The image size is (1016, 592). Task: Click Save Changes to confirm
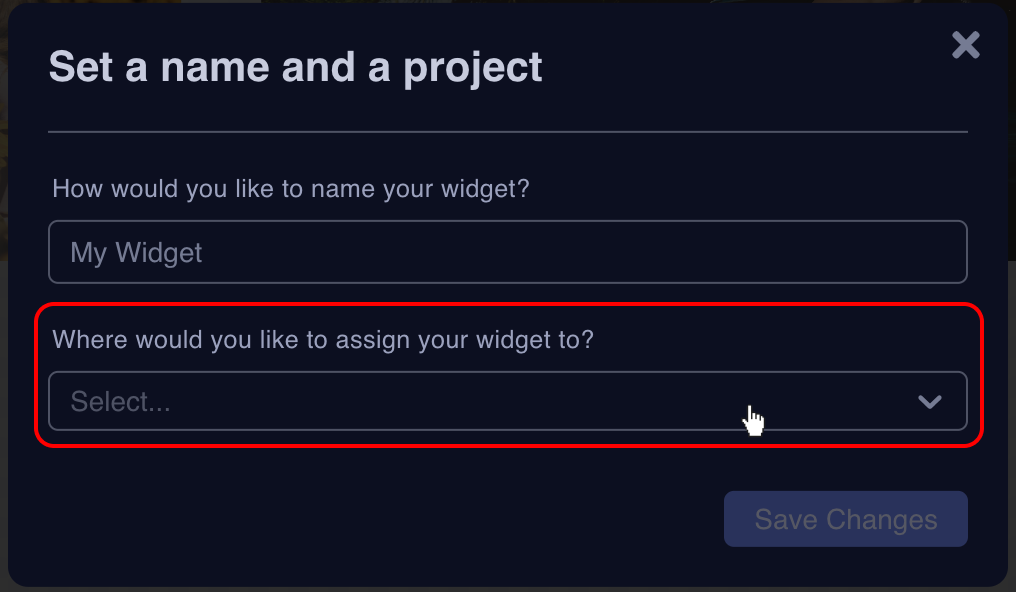pos(845,518)
